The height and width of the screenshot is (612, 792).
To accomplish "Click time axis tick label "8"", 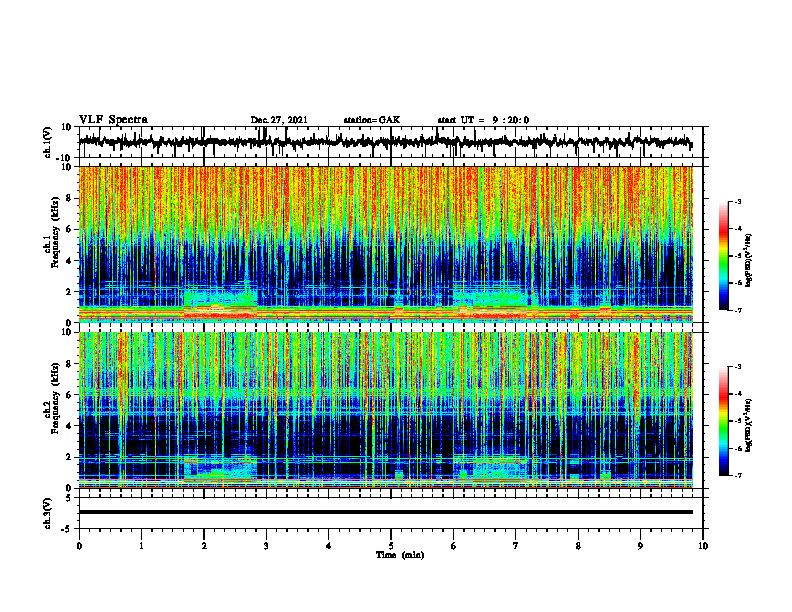I will tap(578, 546).
